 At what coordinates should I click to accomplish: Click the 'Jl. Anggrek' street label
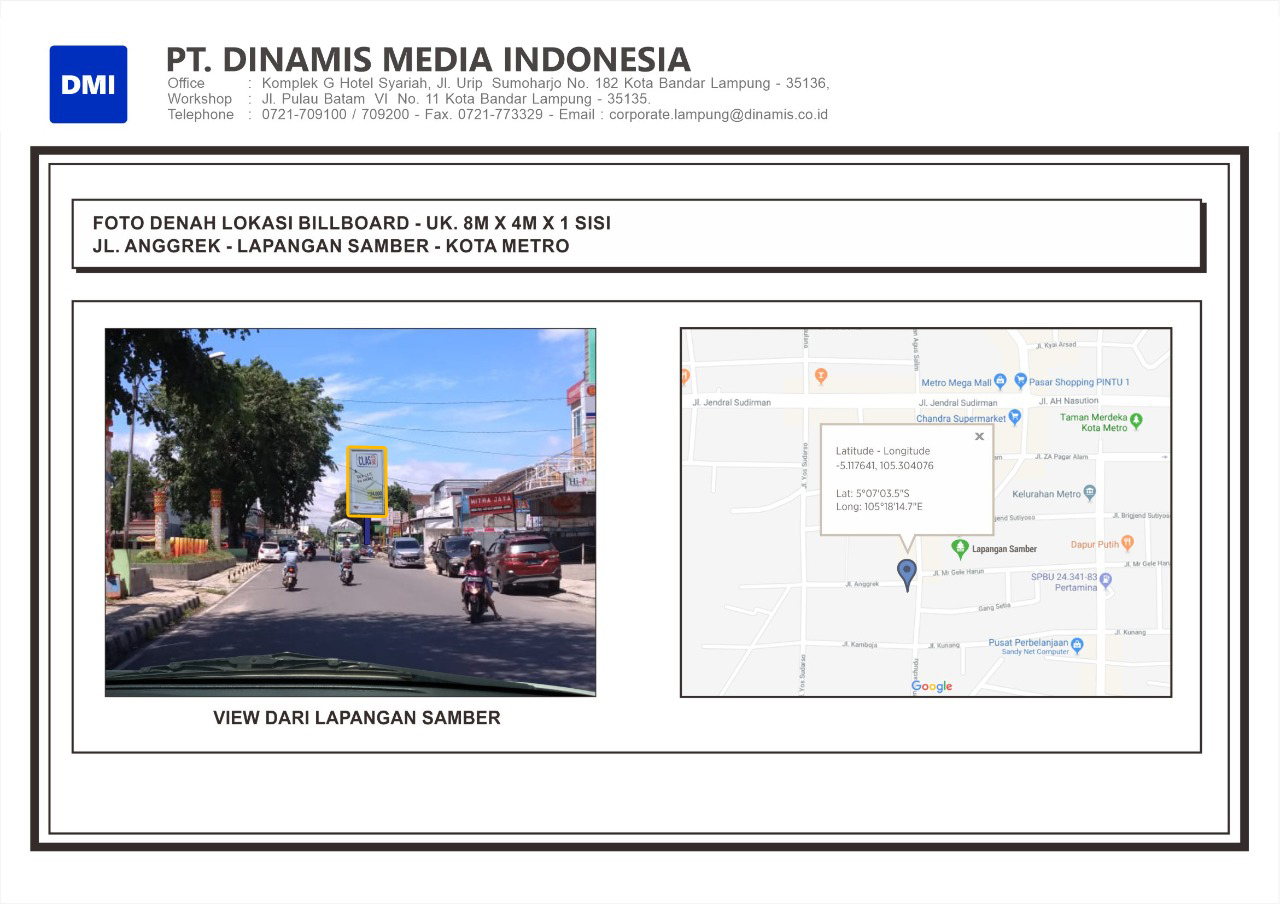pyautogui.click(x=862, y=584)
